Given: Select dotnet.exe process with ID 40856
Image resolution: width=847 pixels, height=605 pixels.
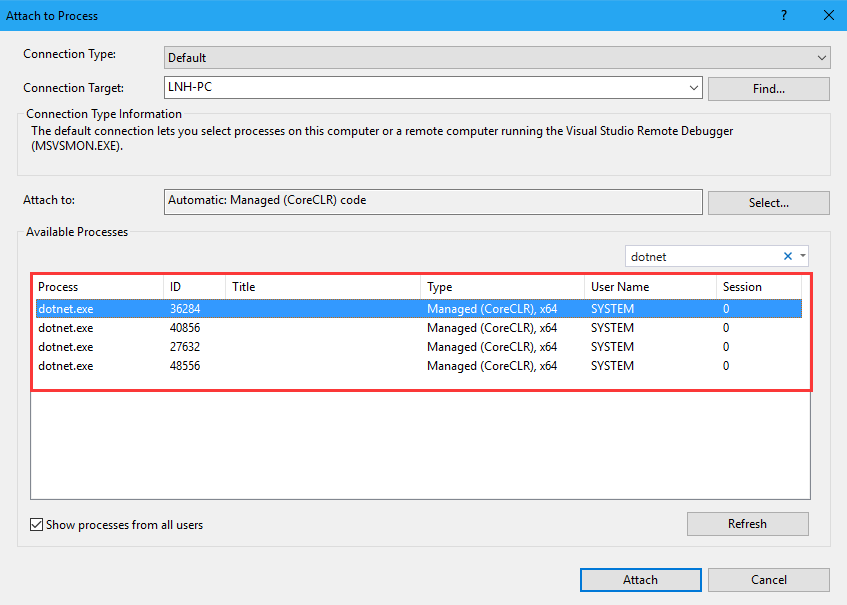Looking at the screenshot, I should 419,328.
